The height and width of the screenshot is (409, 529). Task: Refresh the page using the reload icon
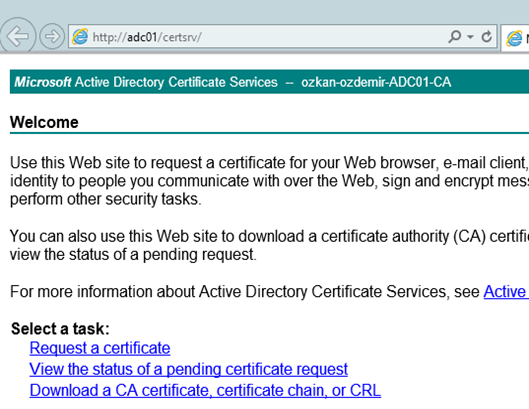click(486, 36)
